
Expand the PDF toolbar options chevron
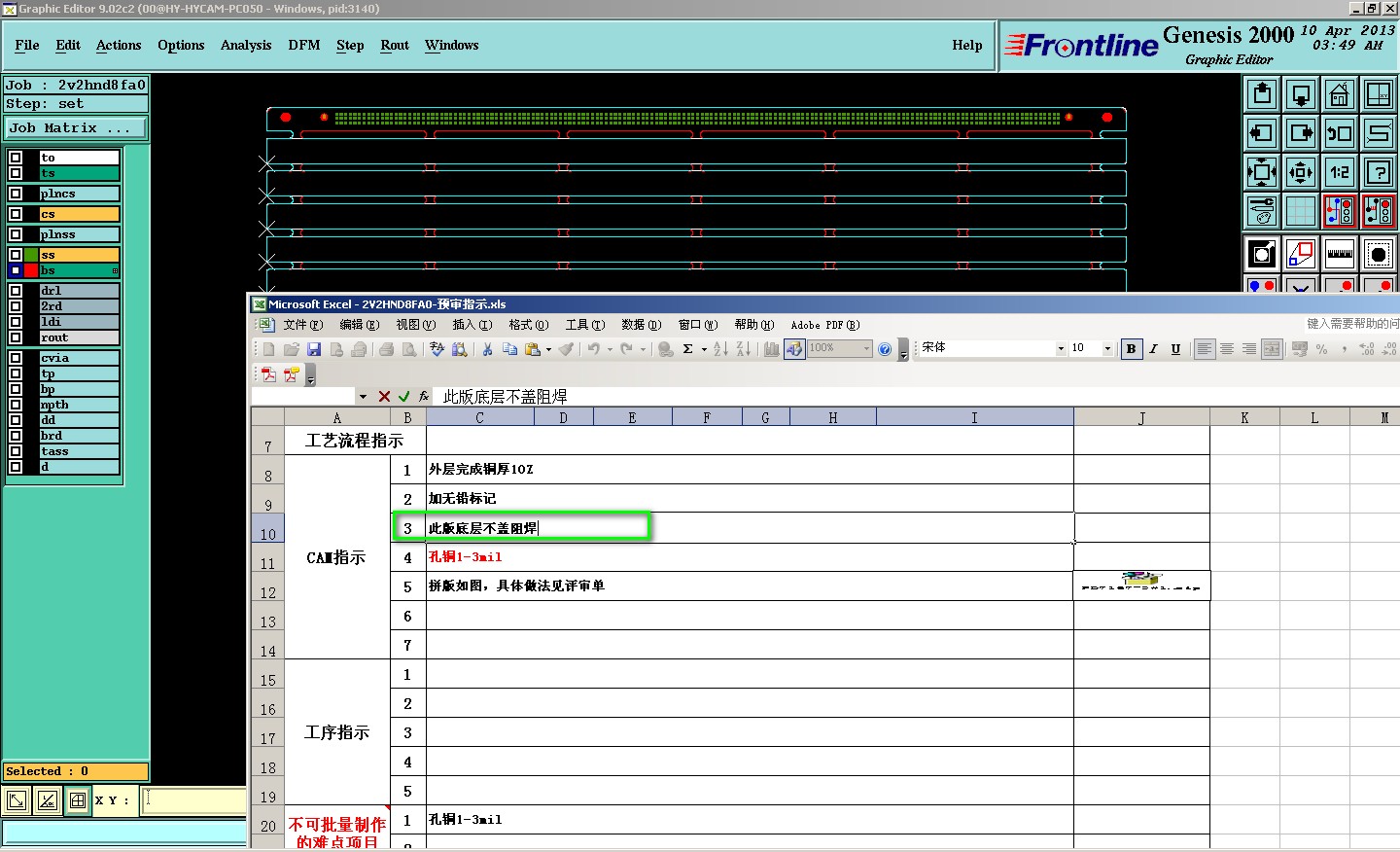coord(310,375)
